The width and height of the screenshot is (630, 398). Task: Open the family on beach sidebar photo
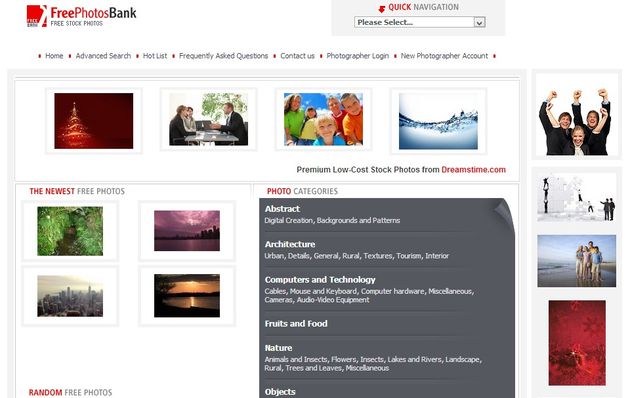pos(577,261)
